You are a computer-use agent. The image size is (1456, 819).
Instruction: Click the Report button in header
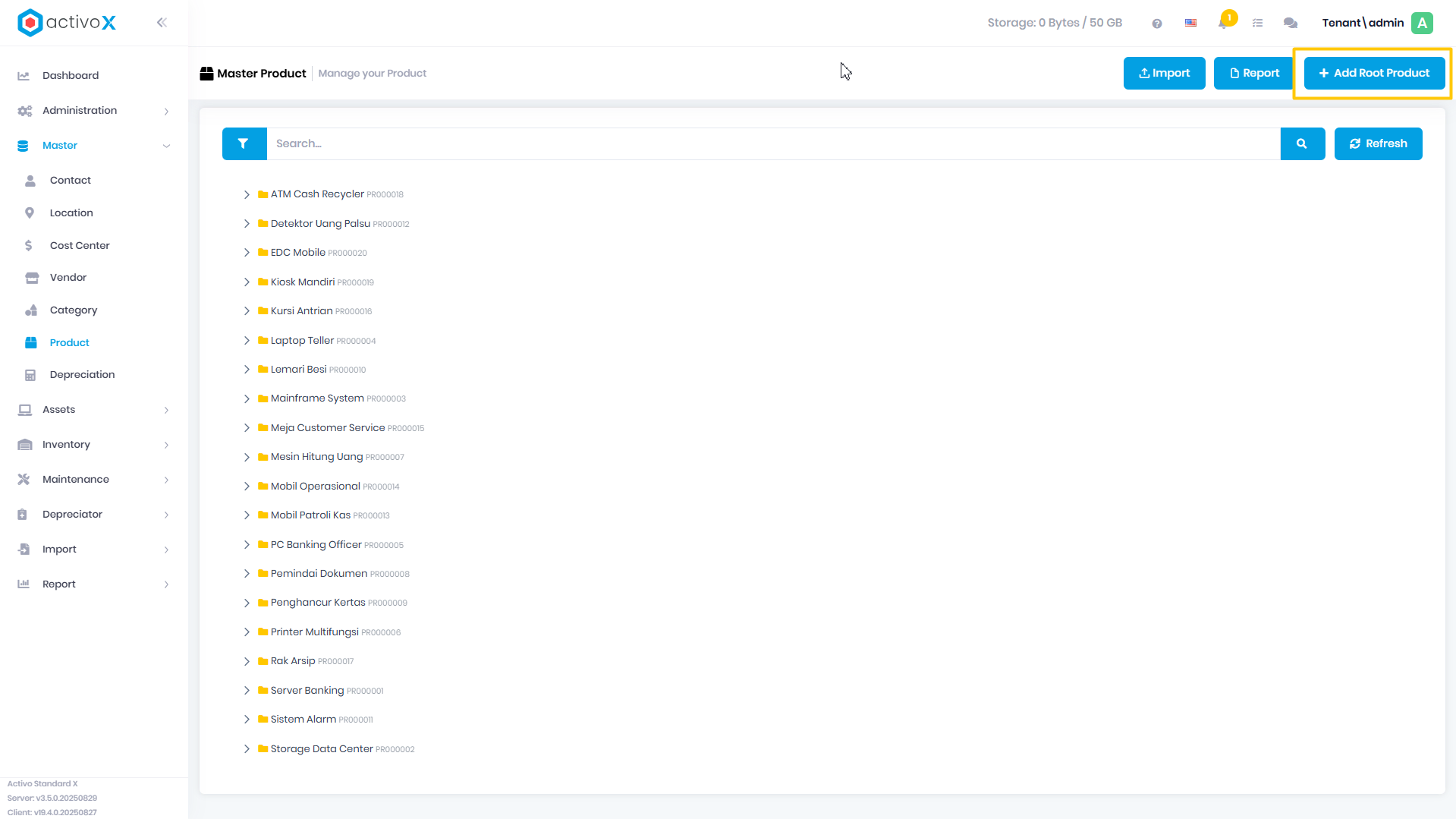click(x=1254, y=73)
